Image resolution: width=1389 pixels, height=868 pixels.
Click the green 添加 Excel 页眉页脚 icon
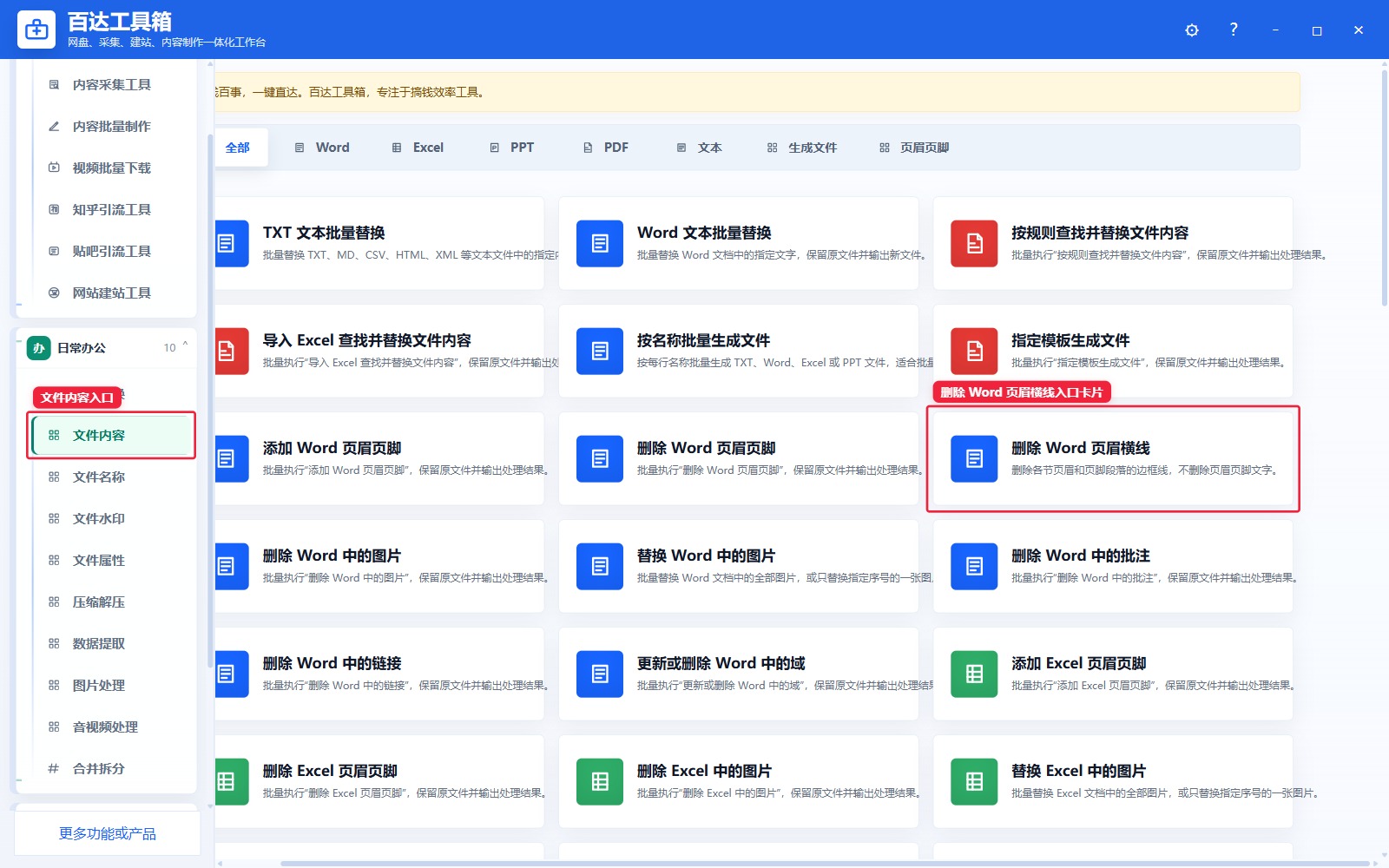[974, 674]
